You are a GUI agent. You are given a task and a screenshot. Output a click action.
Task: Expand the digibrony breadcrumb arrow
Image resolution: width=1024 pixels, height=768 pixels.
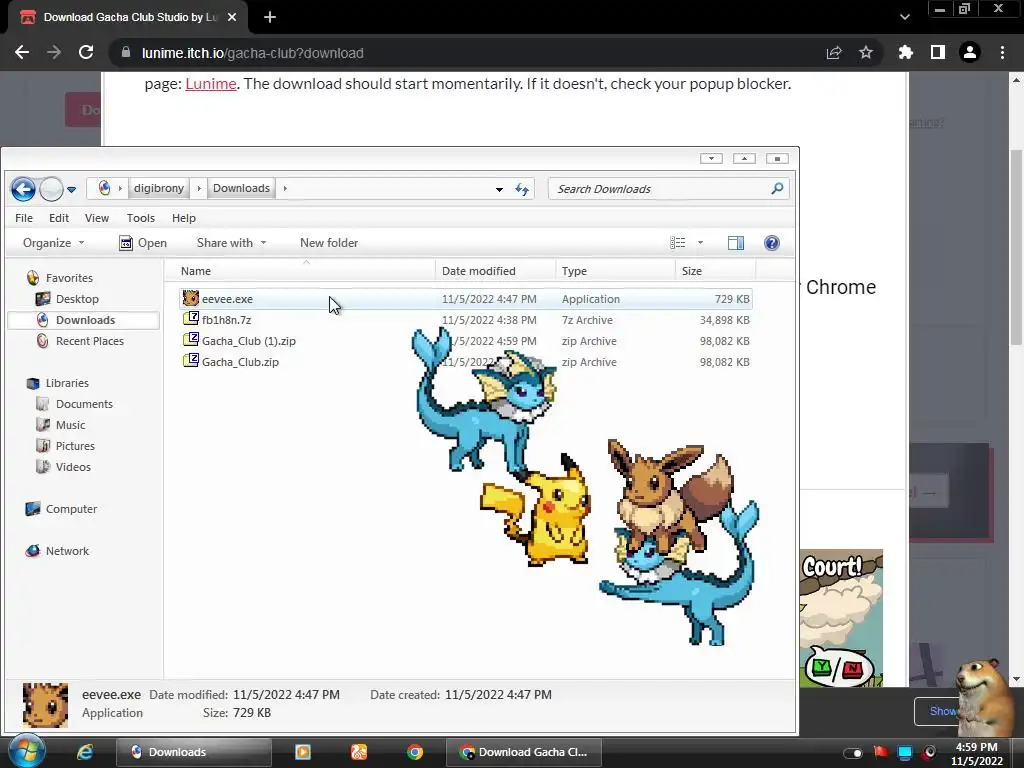click(x=199, y=188)
